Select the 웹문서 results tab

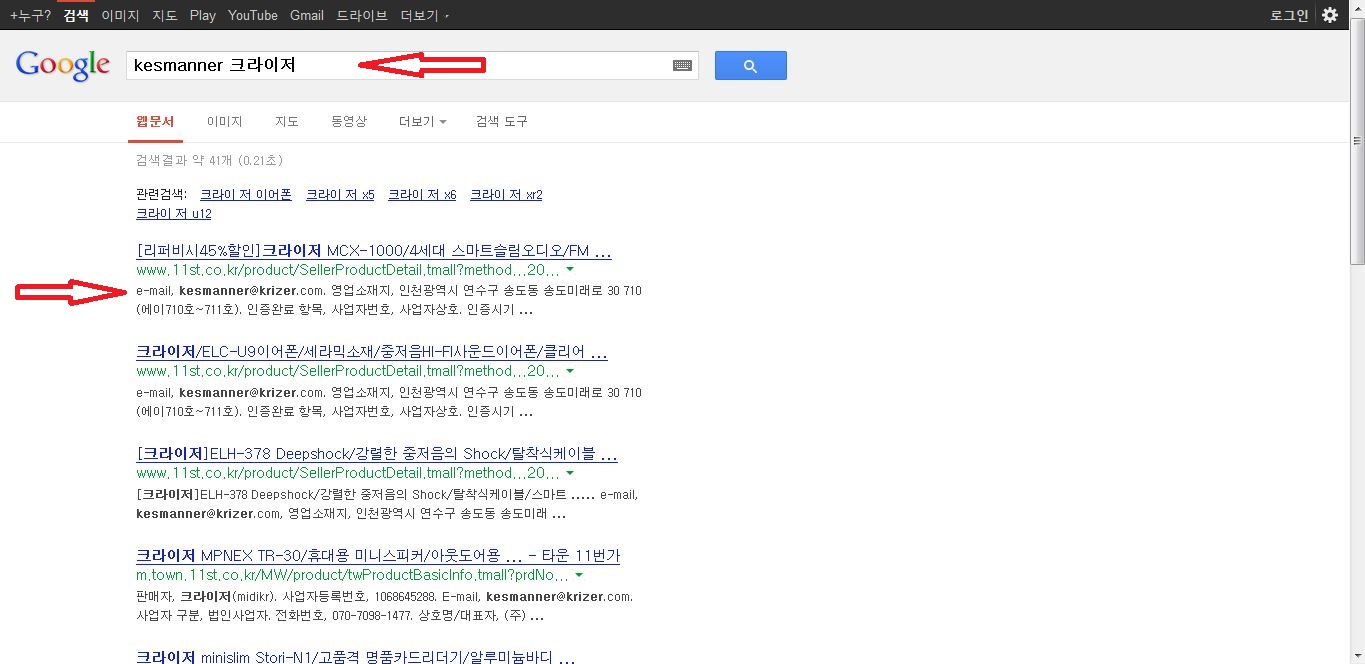click(155, 121)
